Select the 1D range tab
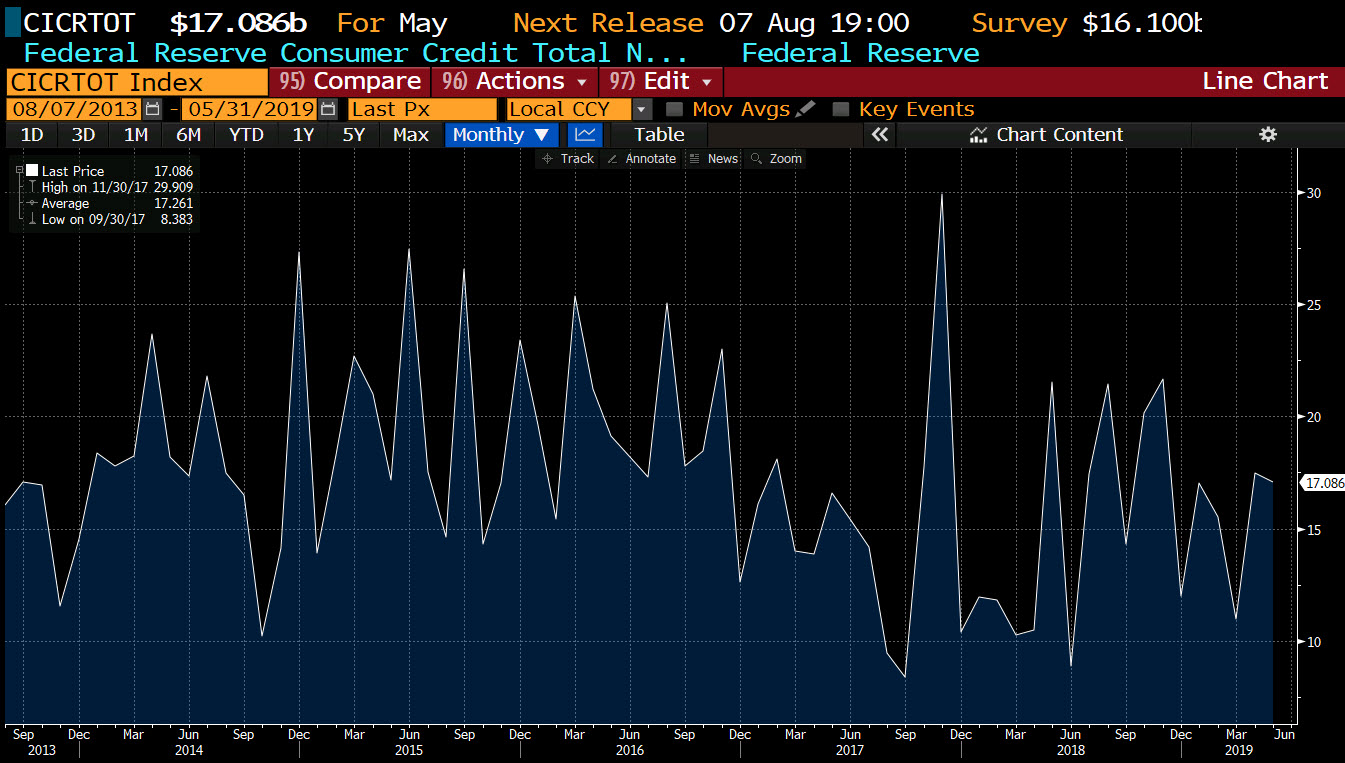Image resolution: width=1345 pixels, height=763 pixels. coord(32,134)
